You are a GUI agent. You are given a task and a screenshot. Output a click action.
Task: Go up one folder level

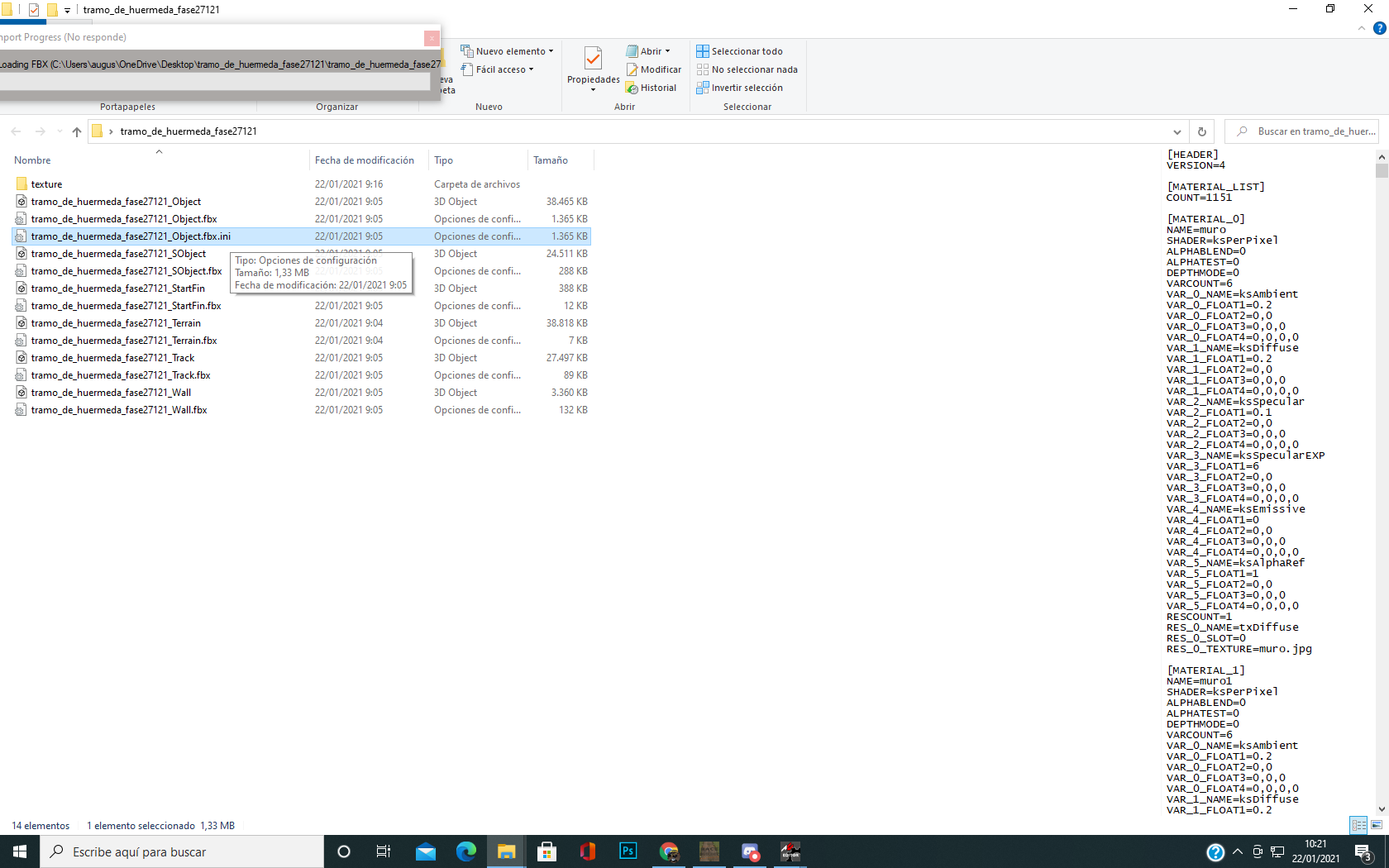[77, 131]
